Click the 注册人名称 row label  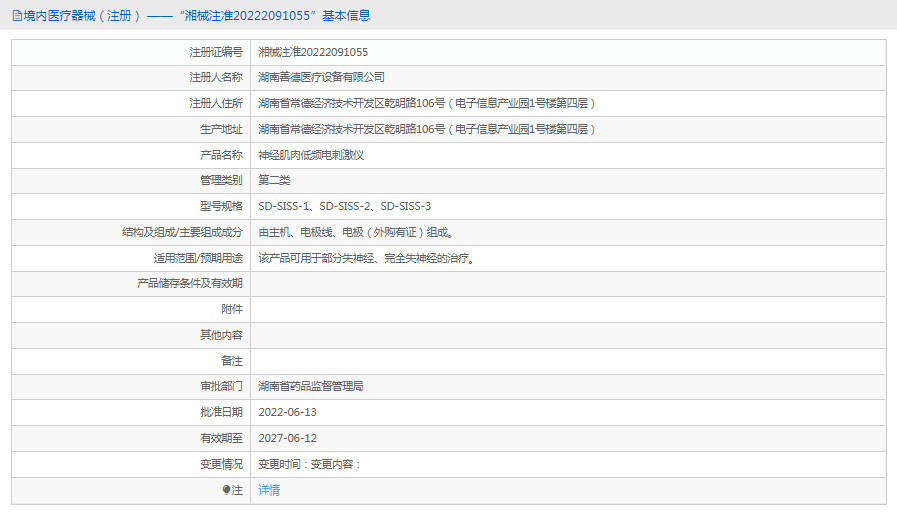[x=216, y=77]
